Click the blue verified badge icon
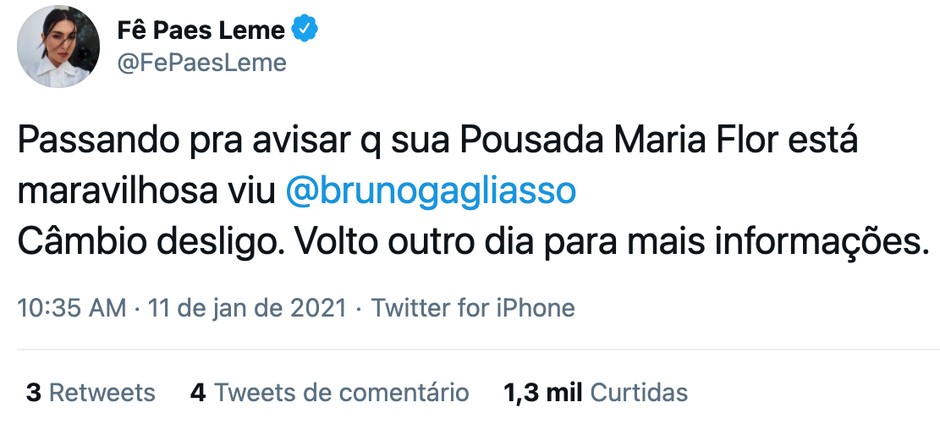 click(305, 30)
